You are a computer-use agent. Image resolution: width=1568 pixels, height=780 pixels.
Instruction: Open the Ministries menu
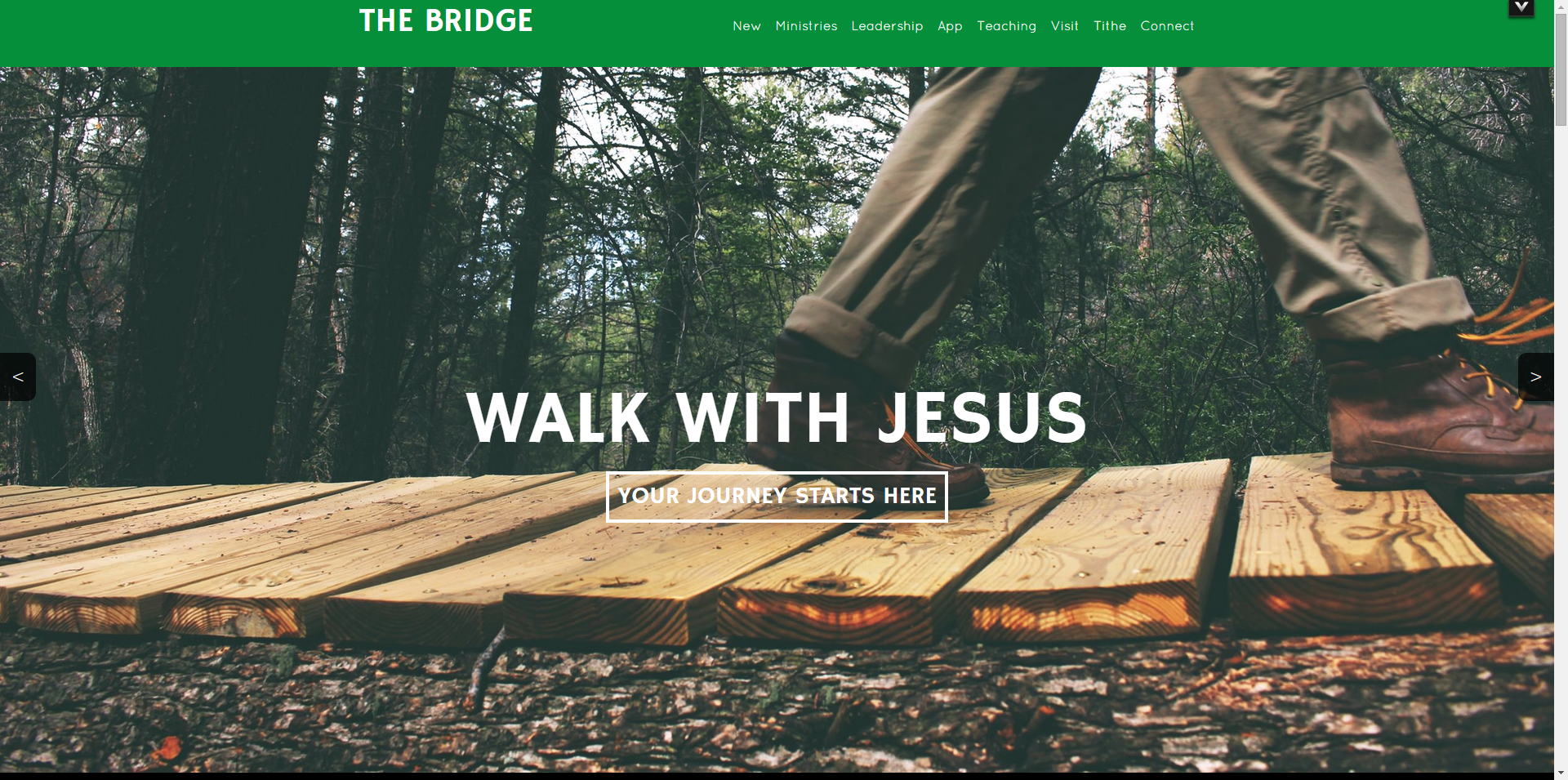coord(806,26)
